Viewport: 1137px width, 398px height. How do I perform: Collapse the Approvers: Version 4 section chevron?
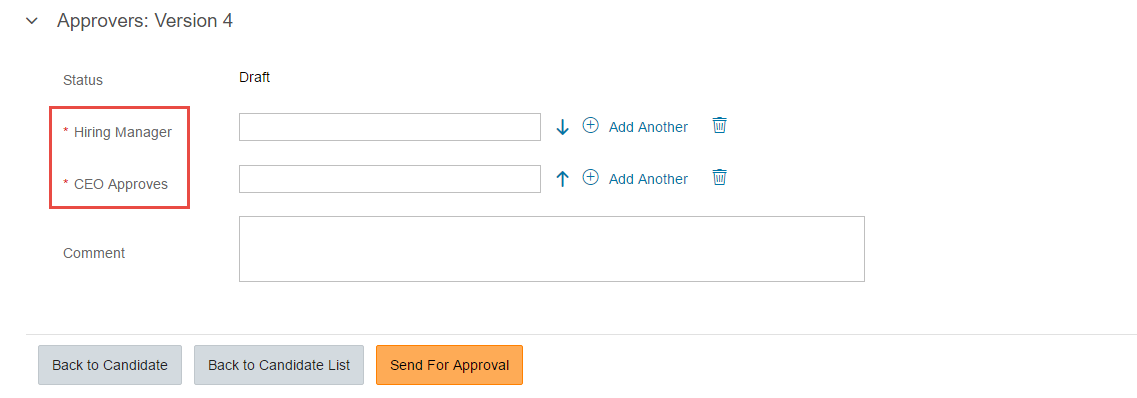coord(31,21)
